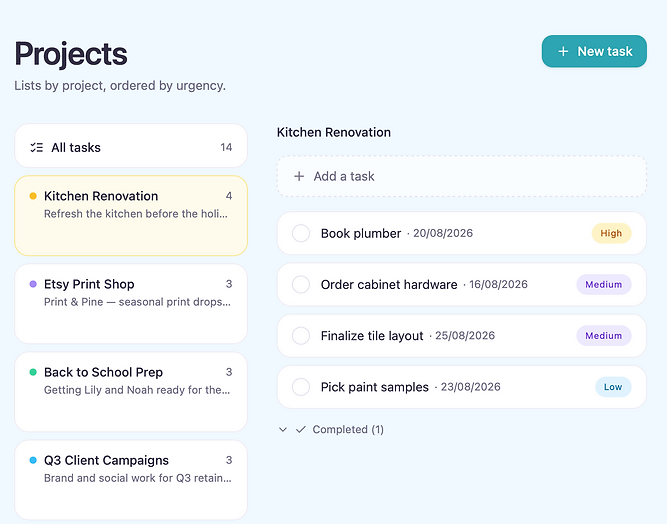Click the orange dot next to Kitchen Renovation
Viewport: 667px width, 524px height.
tap(33, 196)
